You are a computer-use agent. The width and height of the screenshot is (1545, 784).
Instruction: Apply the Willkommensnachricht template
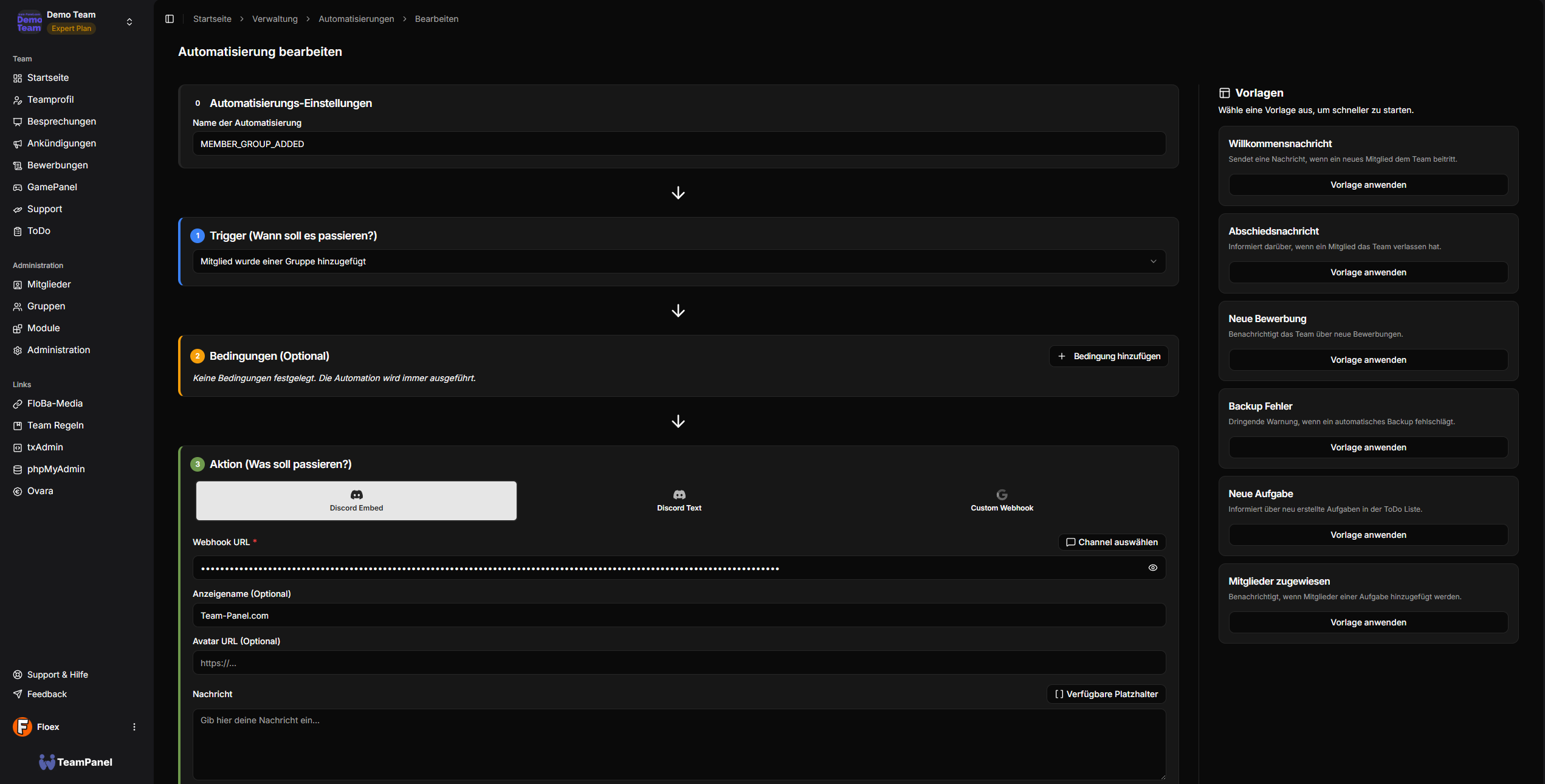pyautogui.click(x=1368, y=184)
